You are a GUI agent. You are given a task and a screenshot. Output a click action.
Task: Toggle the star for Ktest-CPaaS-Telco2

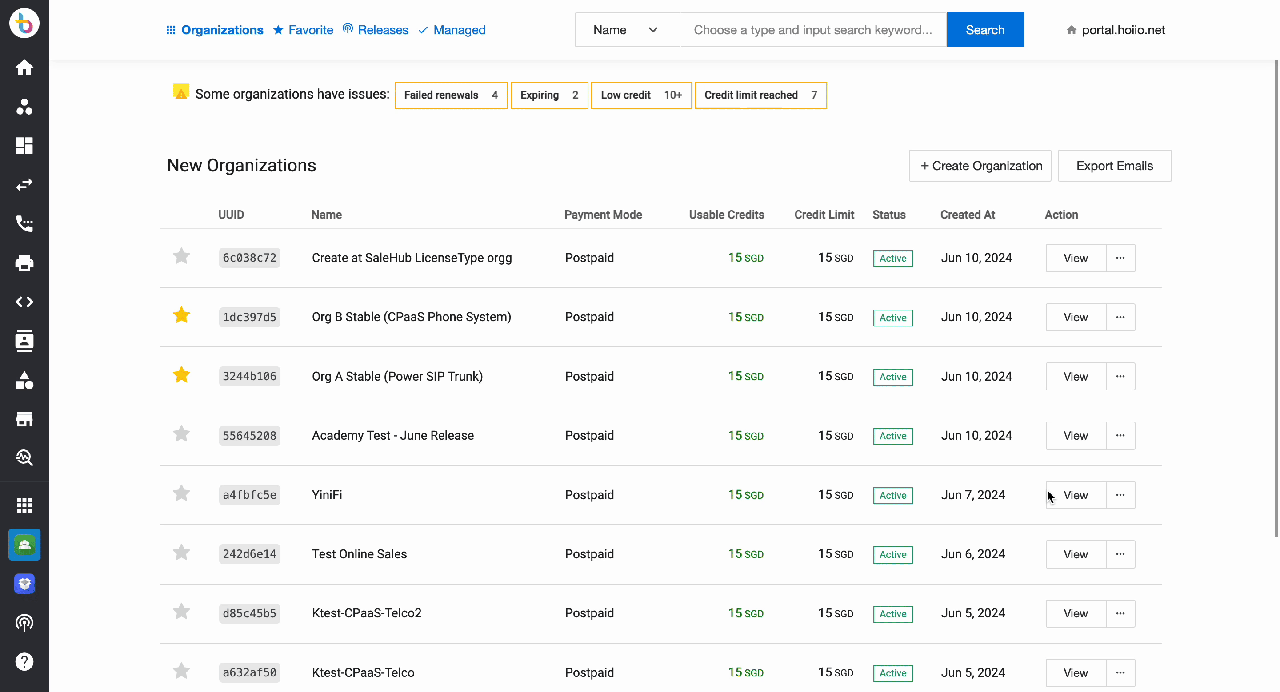[181, 613]
